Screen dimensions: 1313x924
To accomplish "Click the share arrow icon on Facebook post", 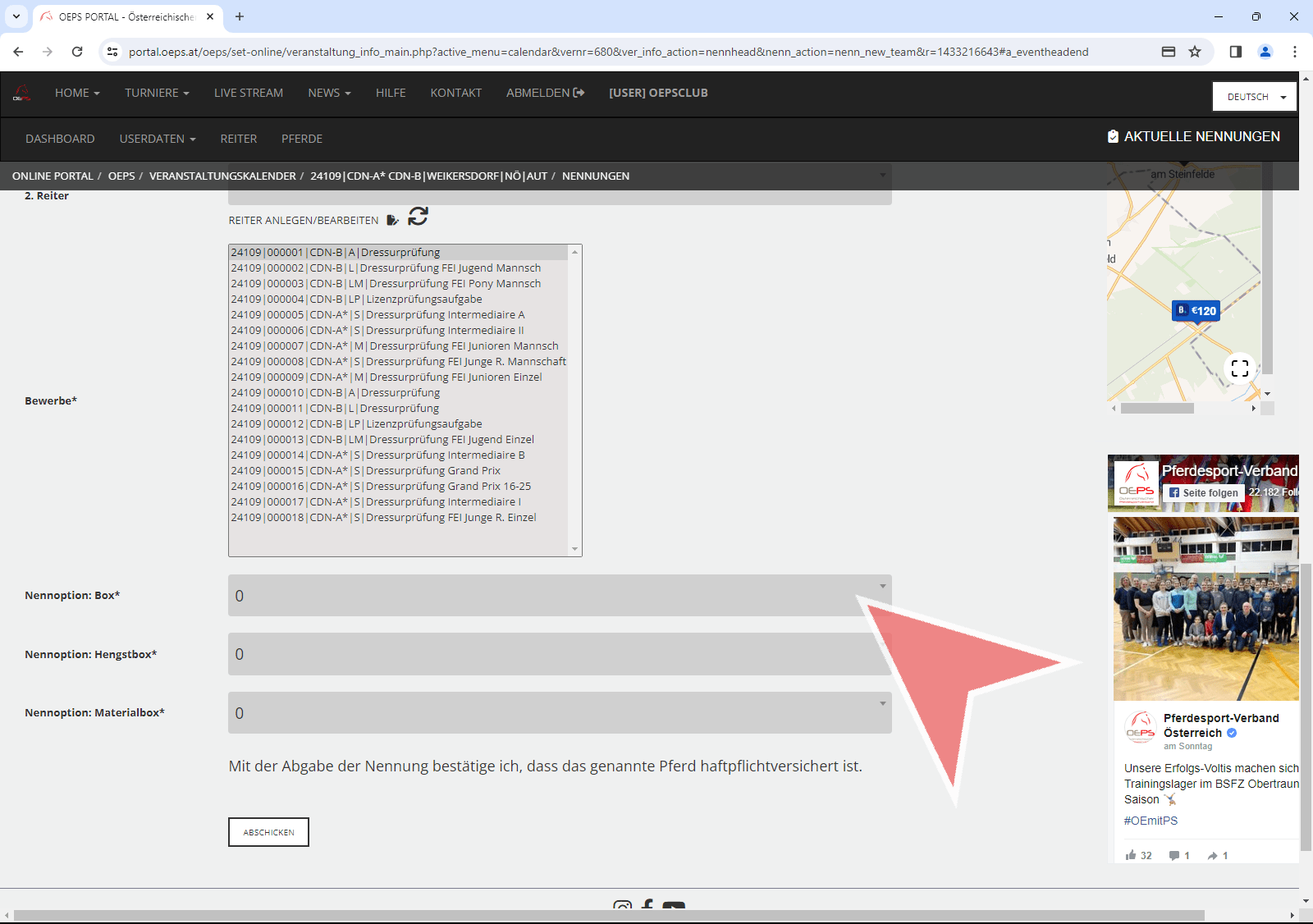I will tap(1213, 855).
